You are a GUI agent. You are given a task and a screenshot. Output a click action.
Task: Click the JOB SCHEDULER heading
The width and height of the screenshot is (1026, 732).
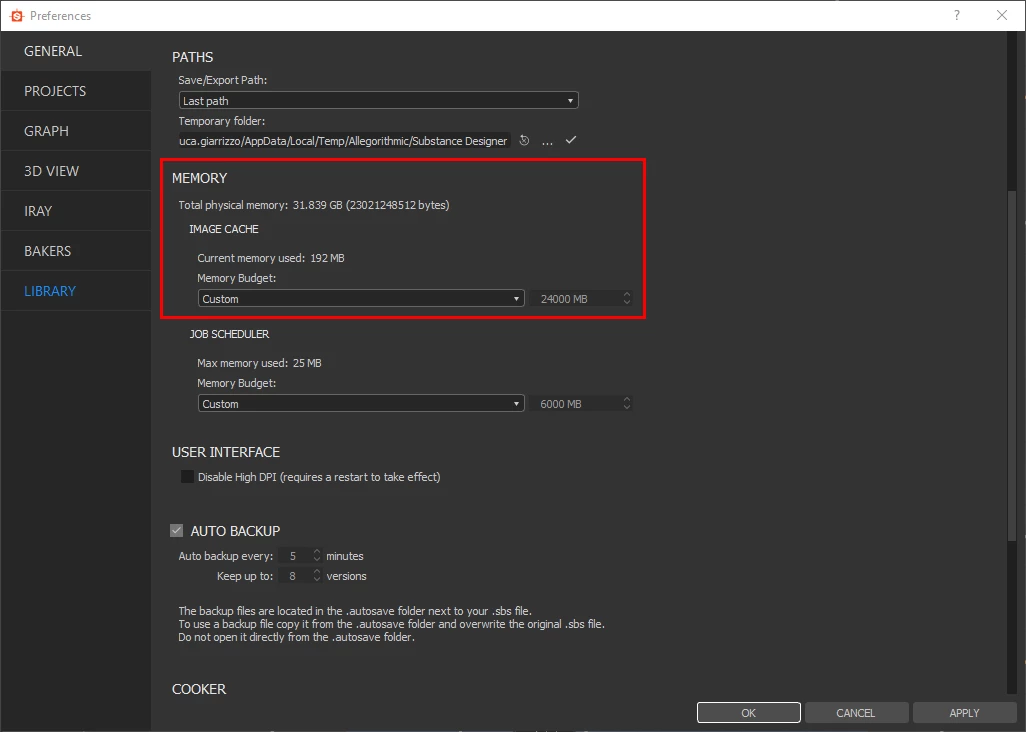pos(229,334)
